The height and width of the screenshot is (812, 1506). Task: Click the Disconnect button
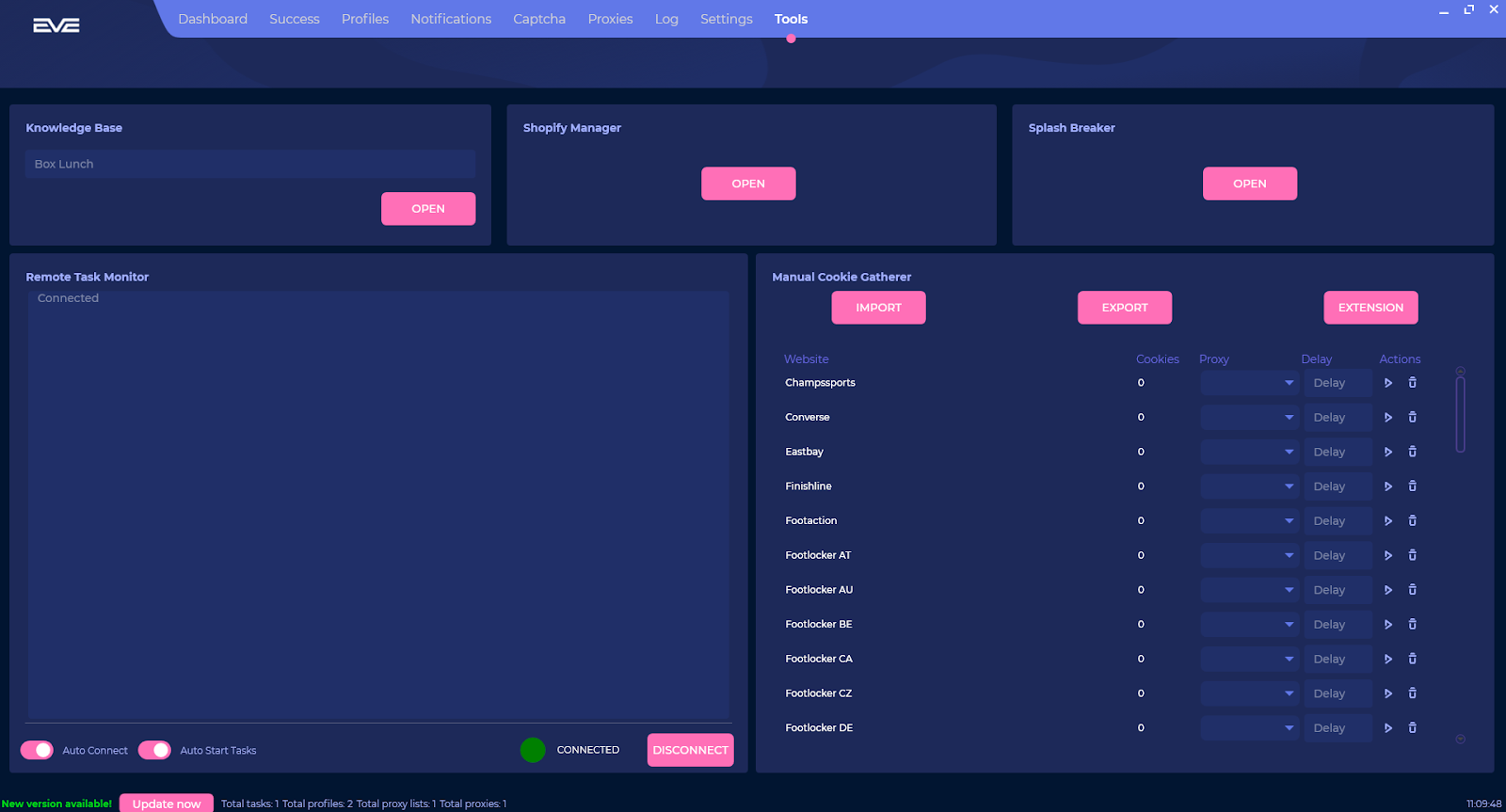click(x=690, y=750)
